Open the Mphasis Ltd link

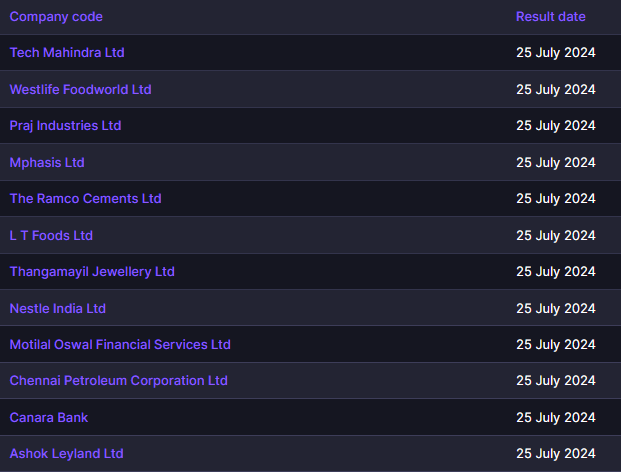click(x=47, y=162)
